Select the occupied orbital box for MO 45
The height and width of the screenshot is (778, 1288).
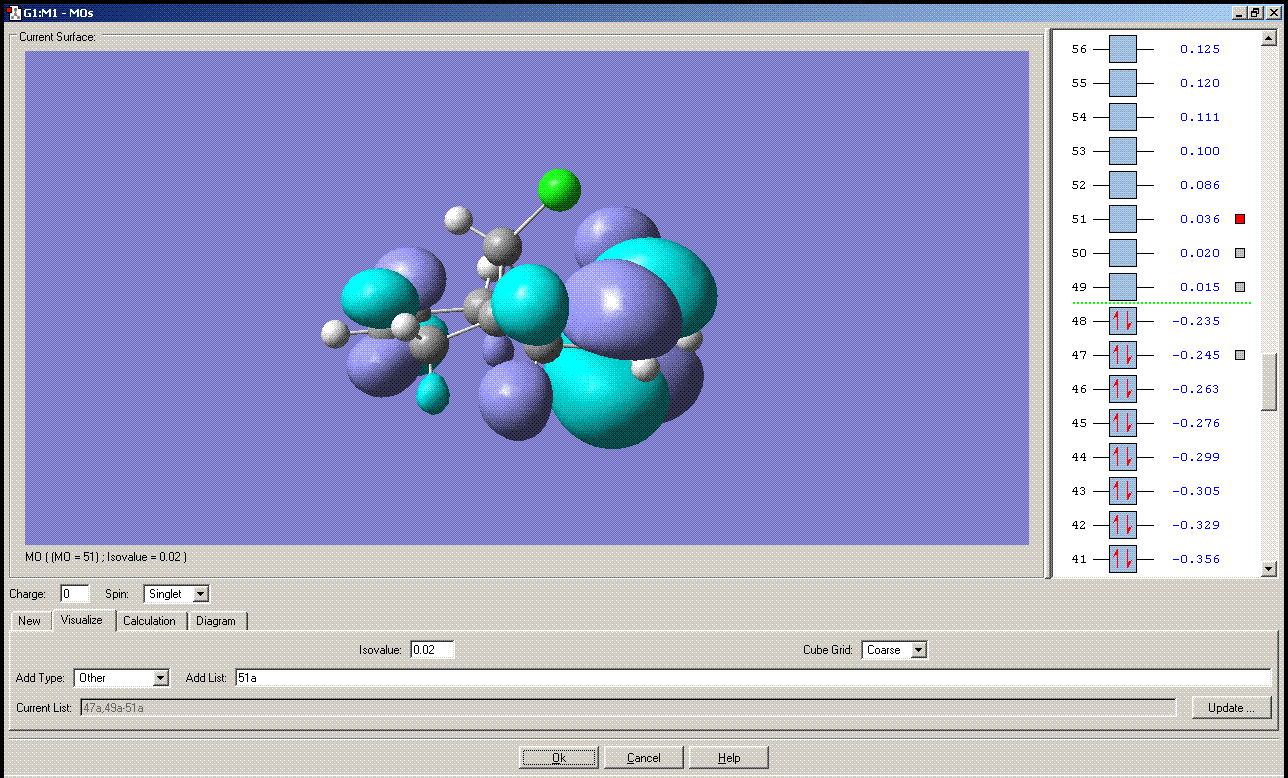click(1123, 423)
